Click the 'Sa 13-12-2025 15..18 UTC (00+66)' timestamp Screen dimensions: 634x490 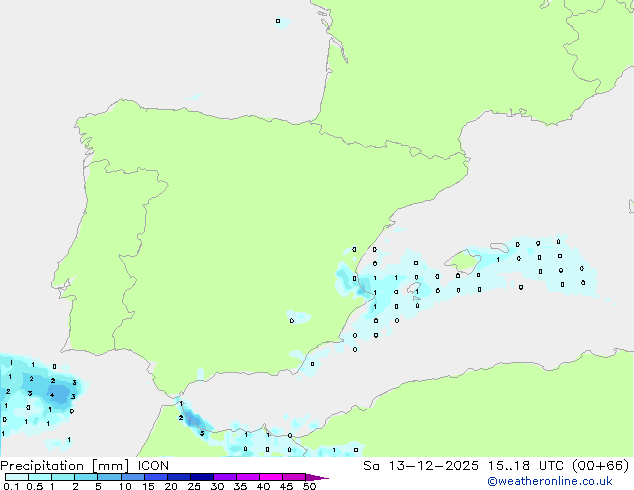click(496, 466)
